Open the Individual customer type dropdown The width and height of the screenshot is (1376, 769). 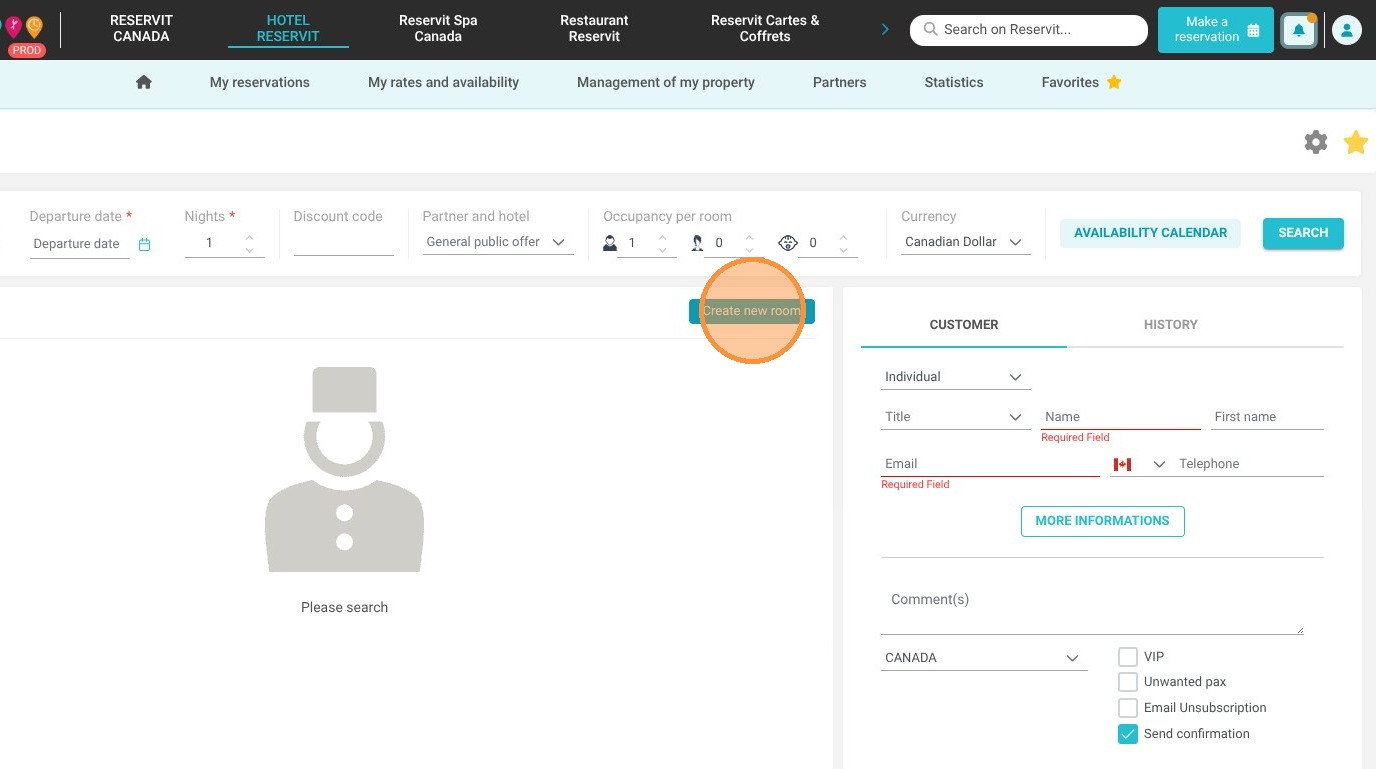955,377
